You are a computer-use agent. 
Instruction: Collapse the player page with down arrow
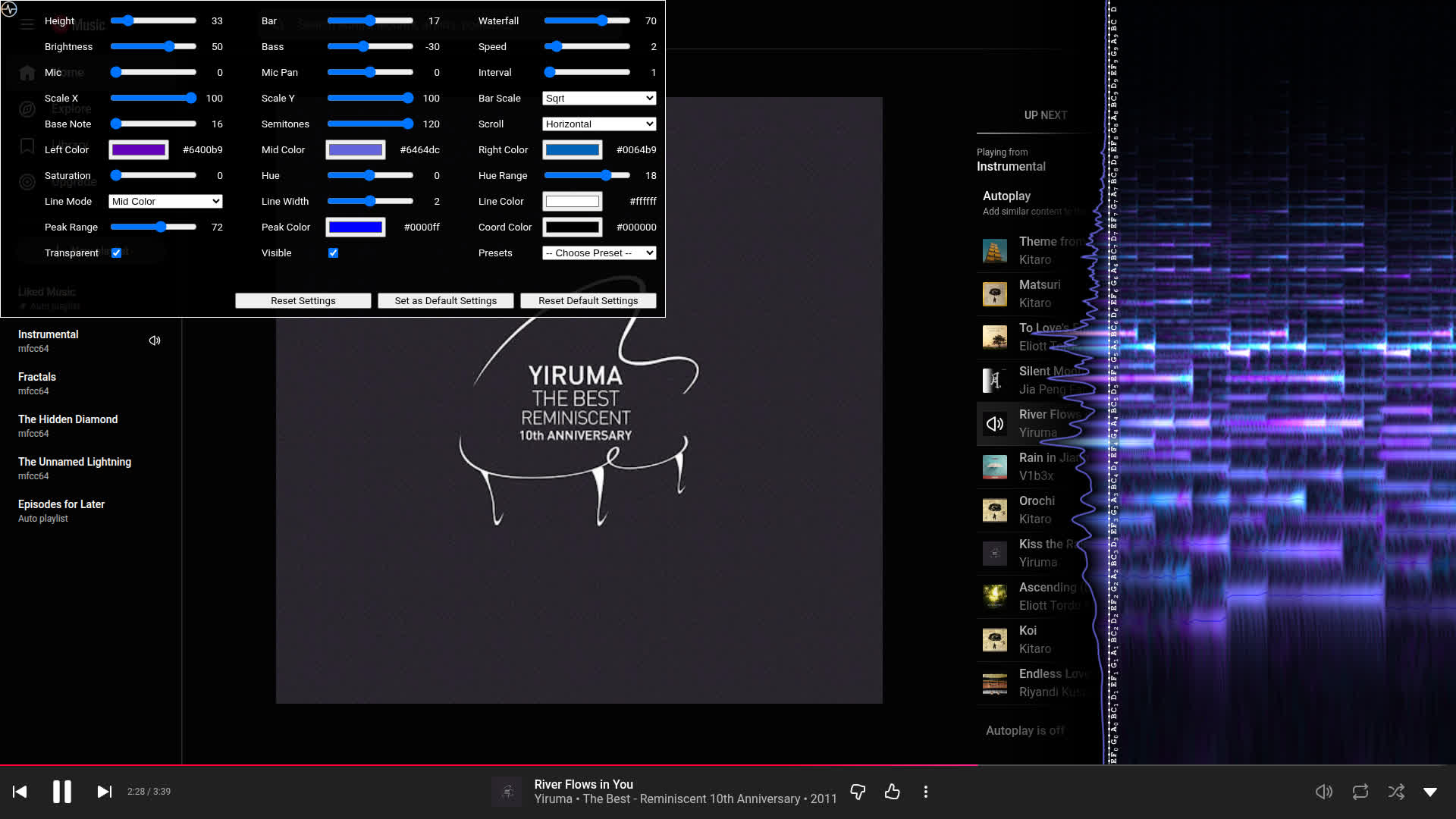click(1430, 792)
